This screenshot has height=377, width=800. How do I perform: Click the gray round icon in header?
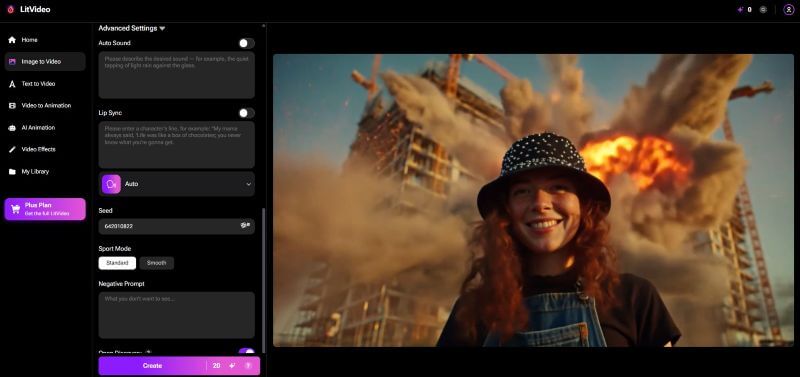point(763,10)
